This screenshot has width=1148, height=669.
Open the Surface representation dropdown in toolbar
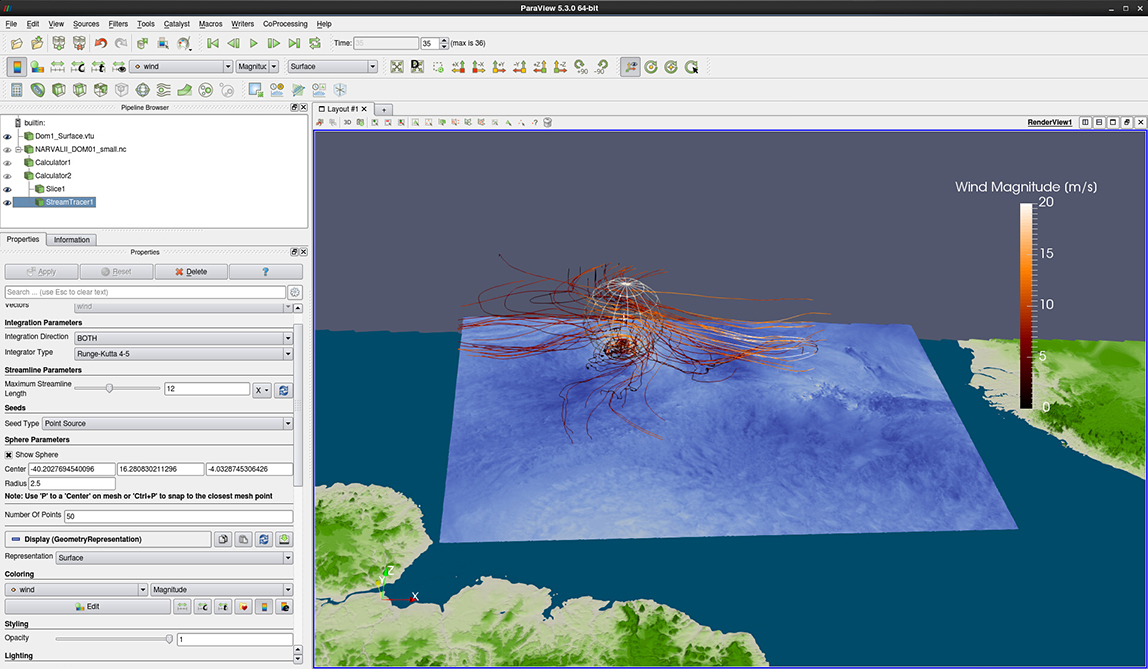[x=332, y=67]
